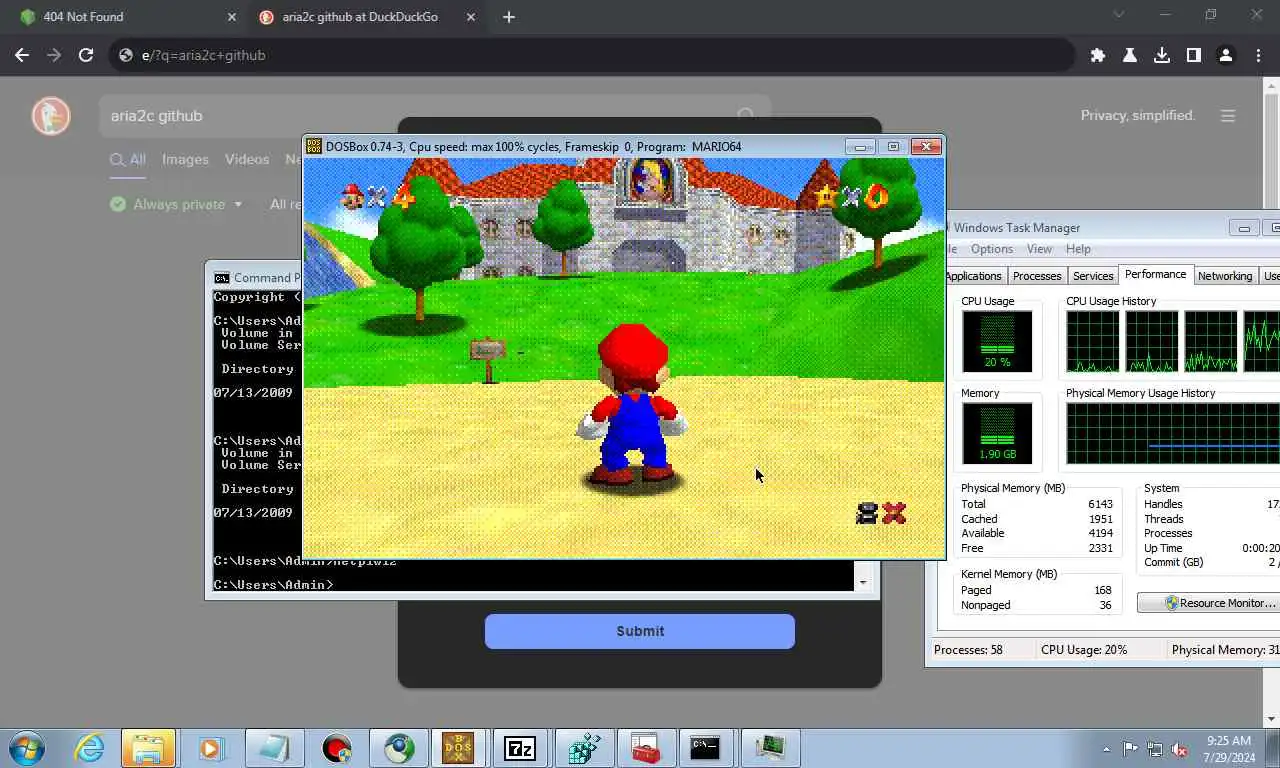The height and width of the screenshot is (768, 1280).
Task: Click the Privacy, simplified link
Action: point(1138,115)
